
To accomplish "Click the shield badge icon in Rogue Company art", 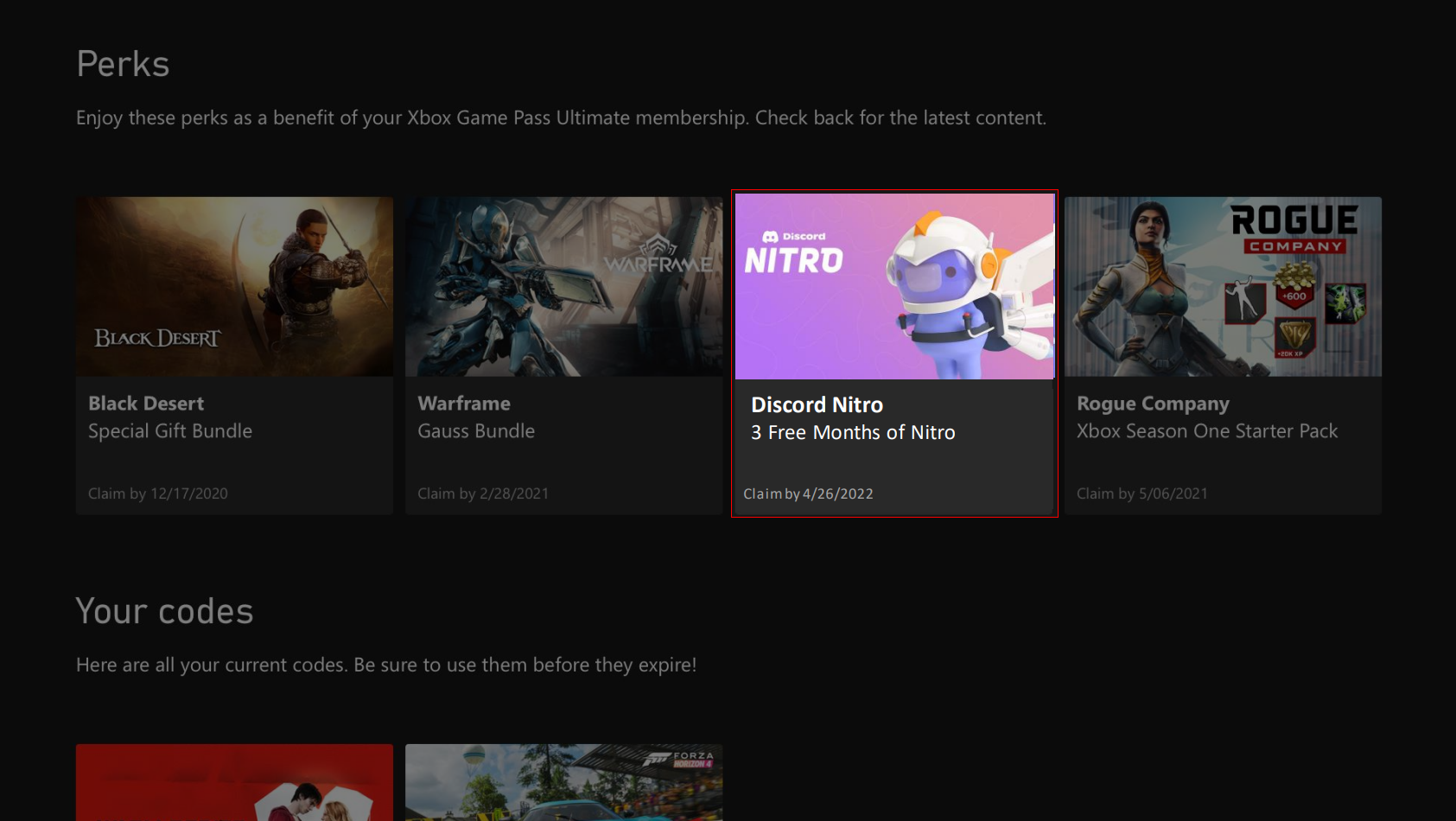I will [x=1294, y=338].
